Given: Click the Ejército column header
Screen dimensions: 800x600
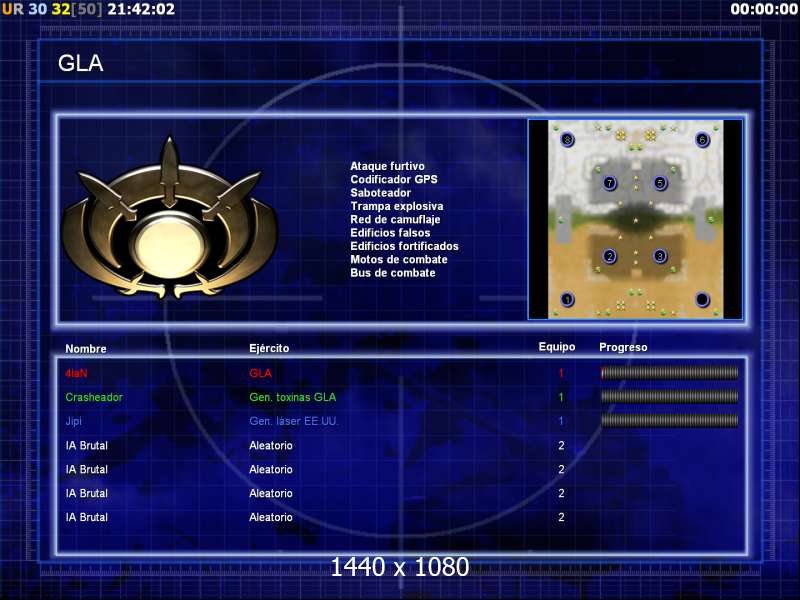Looking at the screenshot, I should click(269, 348).
